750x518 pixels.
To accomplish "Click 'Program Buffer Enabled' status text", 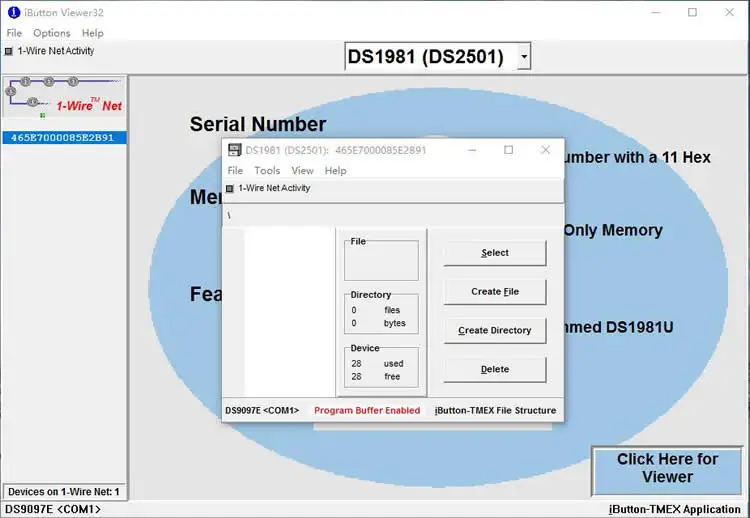I will [x=367, y=410].
